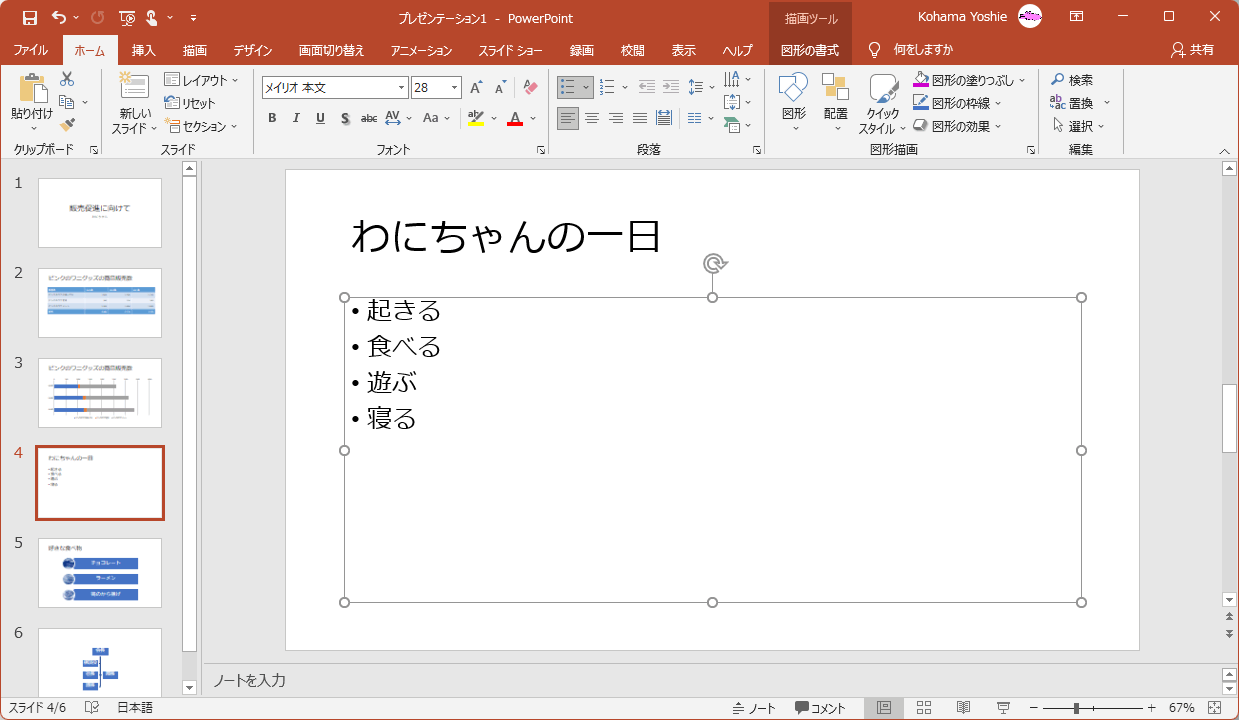
Task: Select the slide 5 thumbnail
Action: pos(100,573)
